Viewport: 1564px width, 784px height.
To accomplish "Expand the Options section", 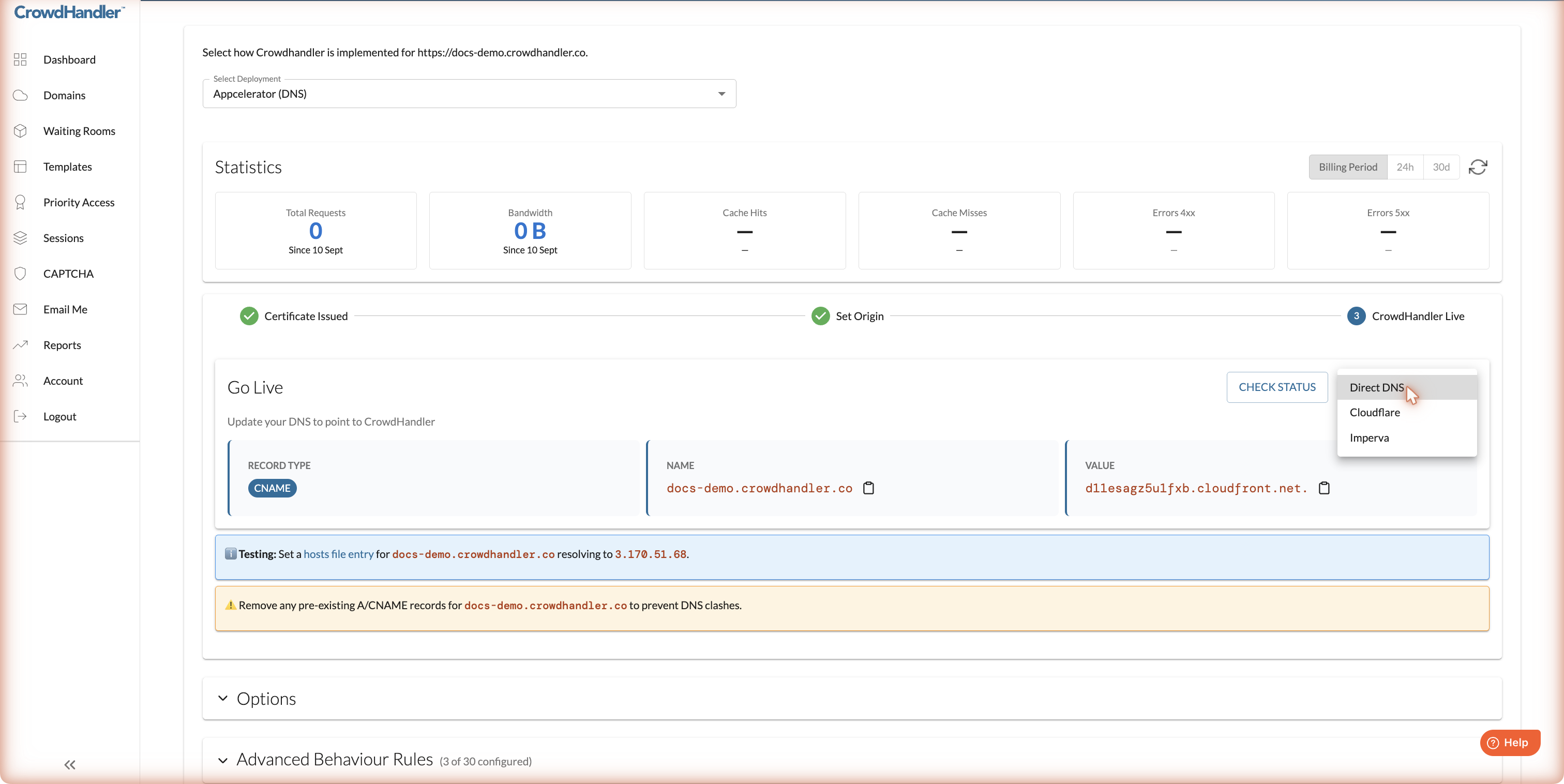I will 852,699.
